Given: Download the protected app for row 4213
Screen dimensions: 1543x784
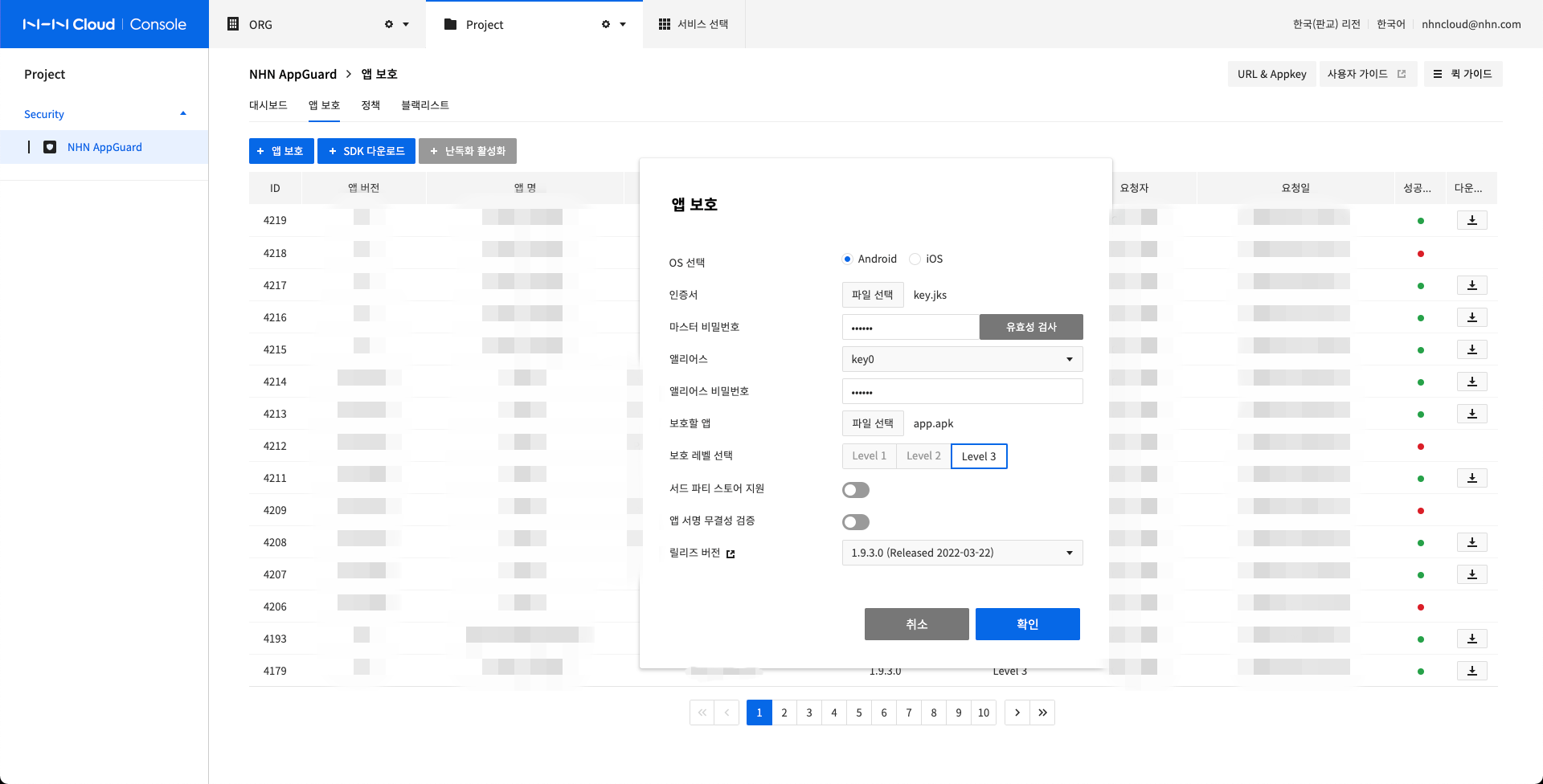Looking at the screenshot, I should [x=1471, y=414].
